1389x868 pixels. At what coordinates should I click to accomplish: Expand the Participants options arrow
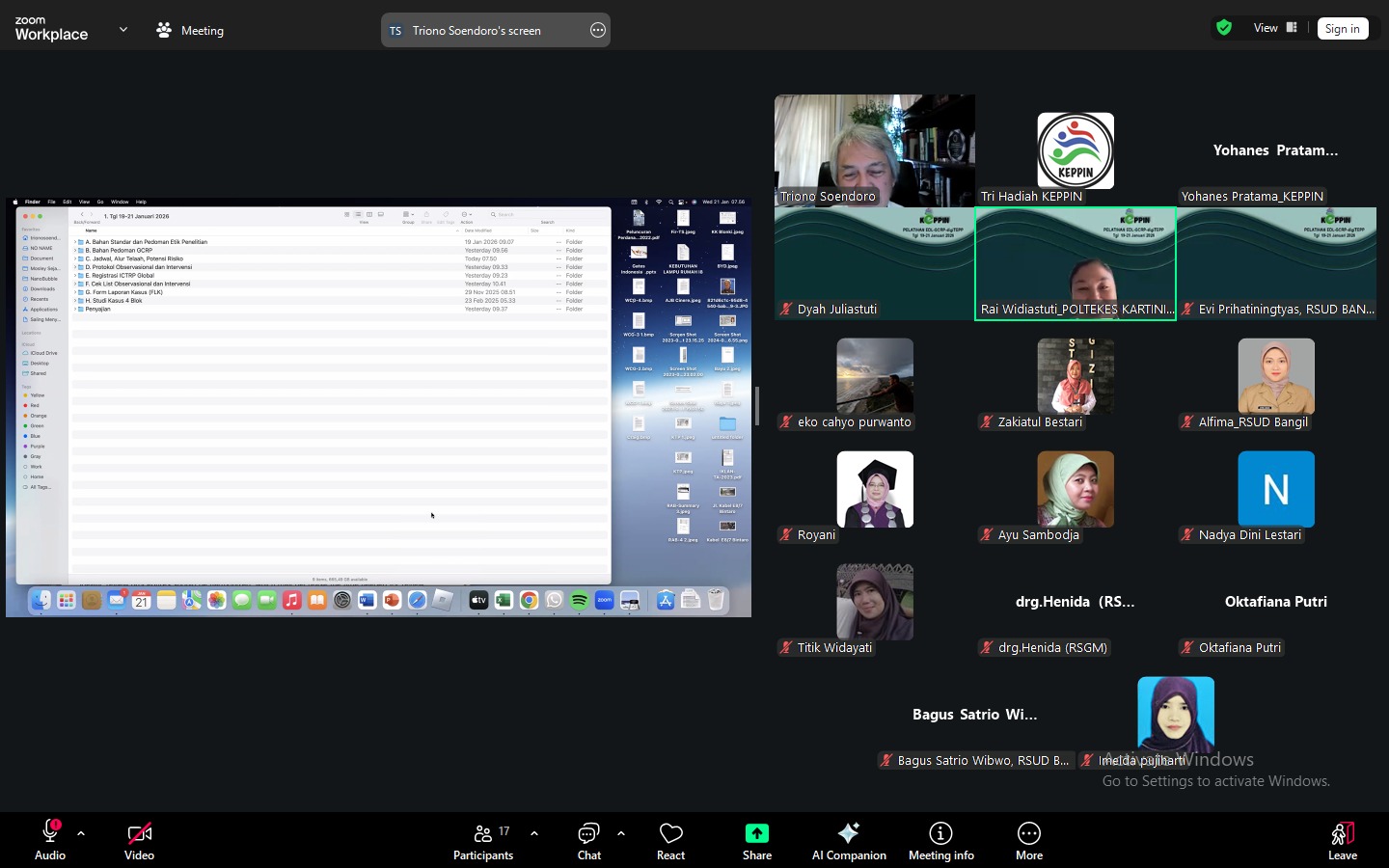pos(534,833)
